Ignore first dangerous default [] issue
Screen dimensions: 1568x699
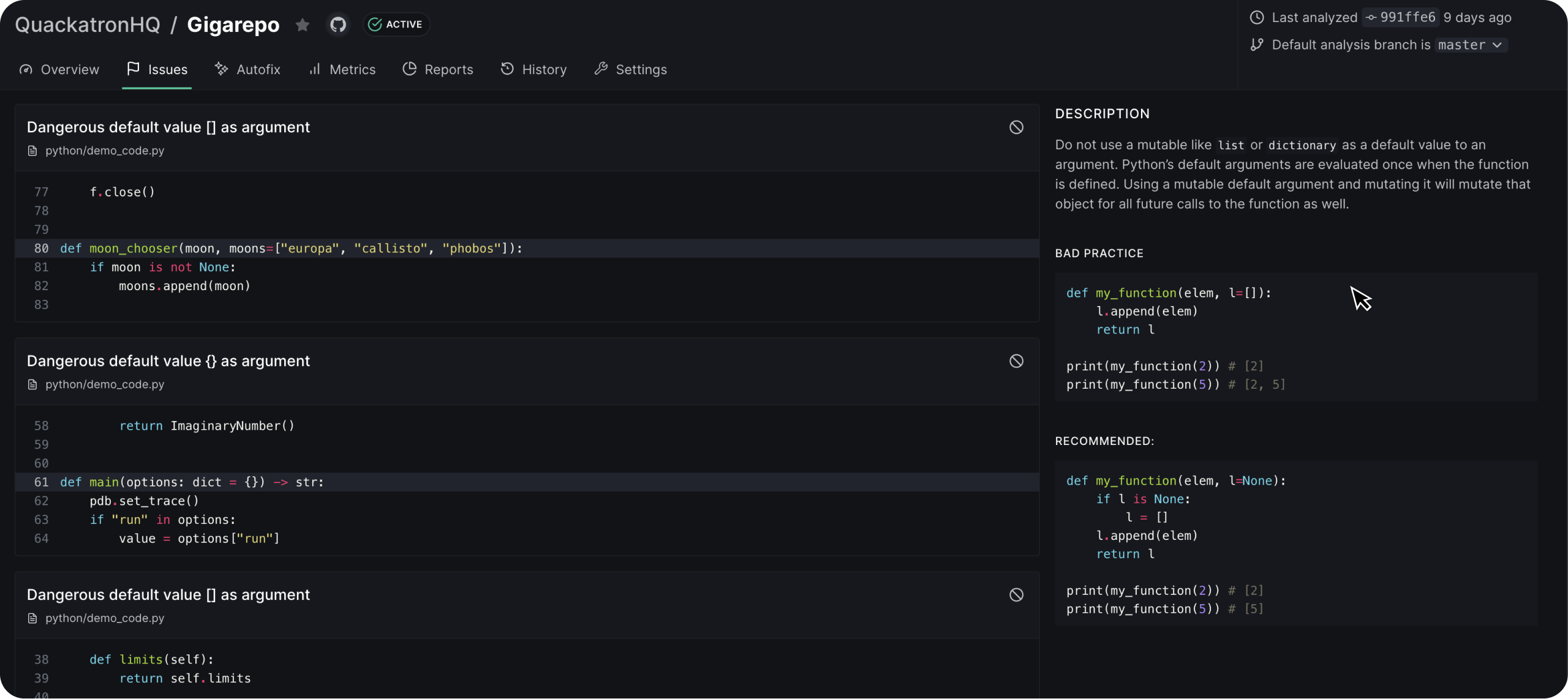pyautogui.click(x=1016, y=127)
